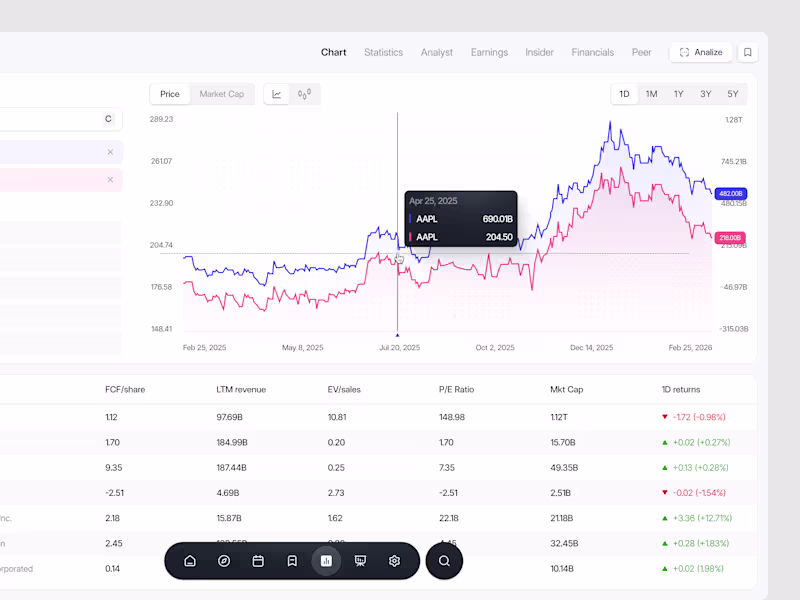Select the bar chart icon in dock
This screenshot has height=600, width=800.
tap(326, 561)
